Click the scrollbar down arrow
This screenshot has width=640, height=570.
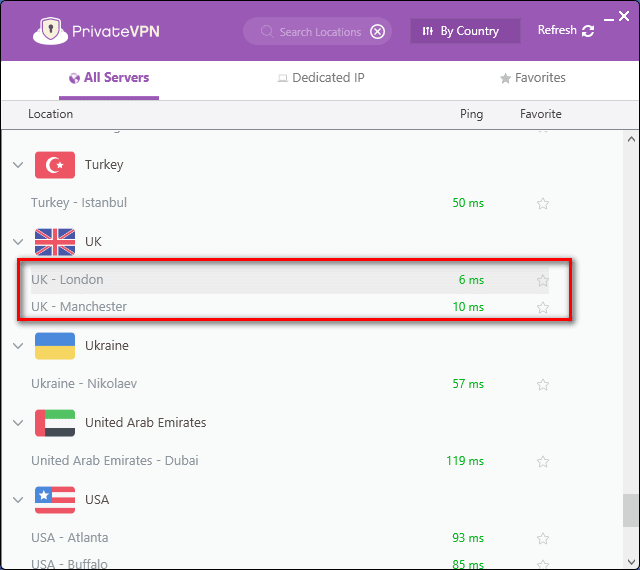pyautogui.click(x=631, y=562)
